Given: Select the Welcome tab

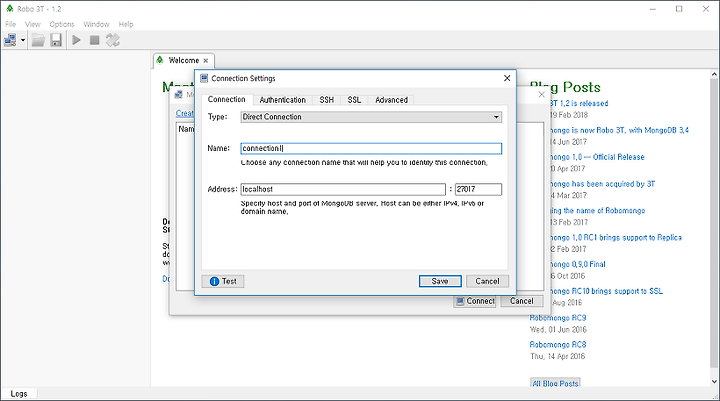Looking at the screenshot, I should 183,60.
